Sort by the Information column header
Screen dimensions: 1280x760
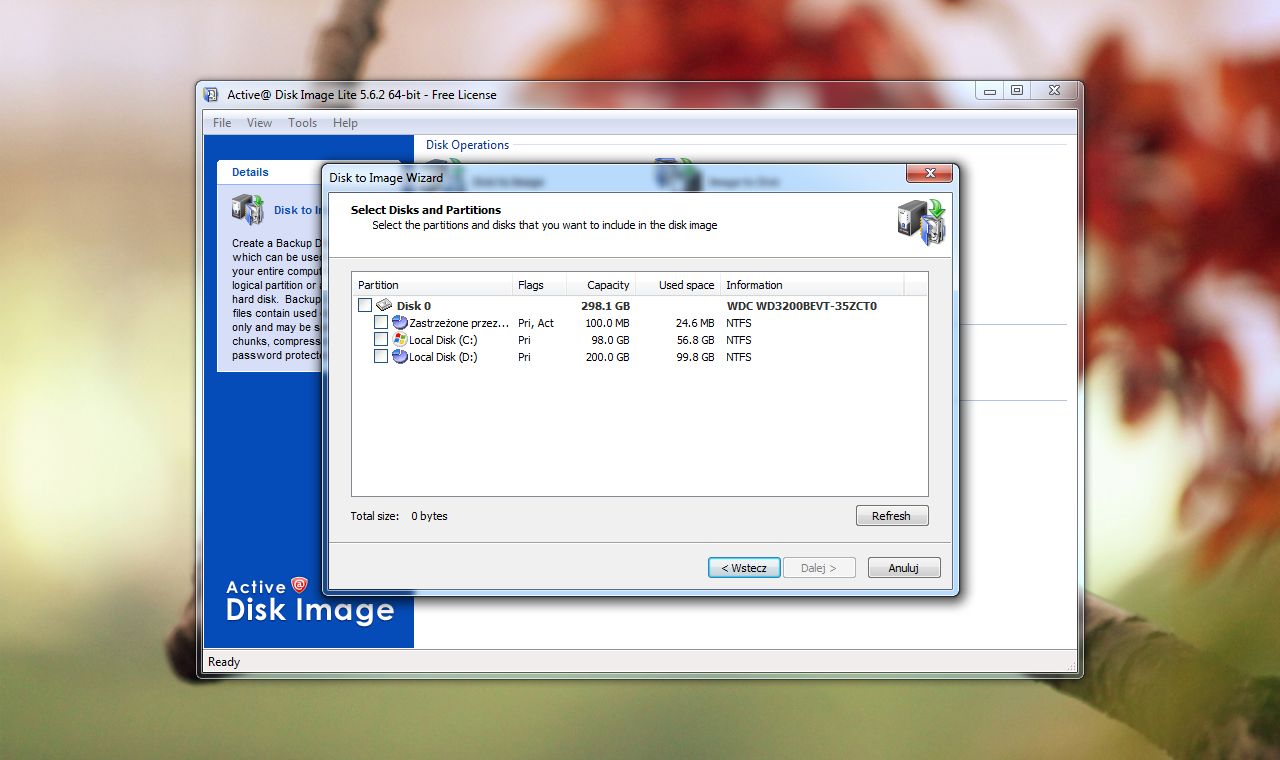click(x=812, y=285)
